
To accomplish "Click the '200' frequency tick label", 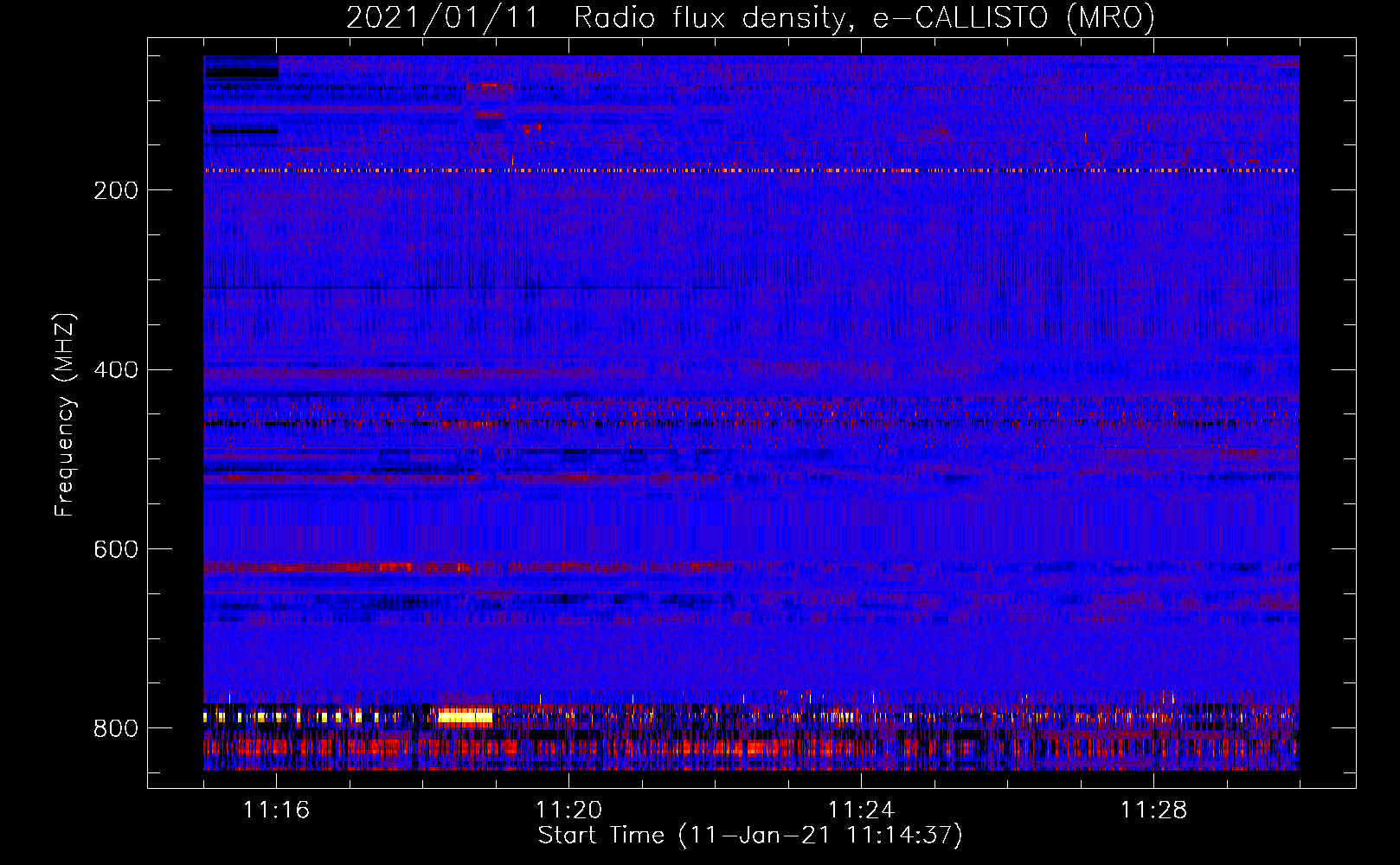I will pos(116,190).
